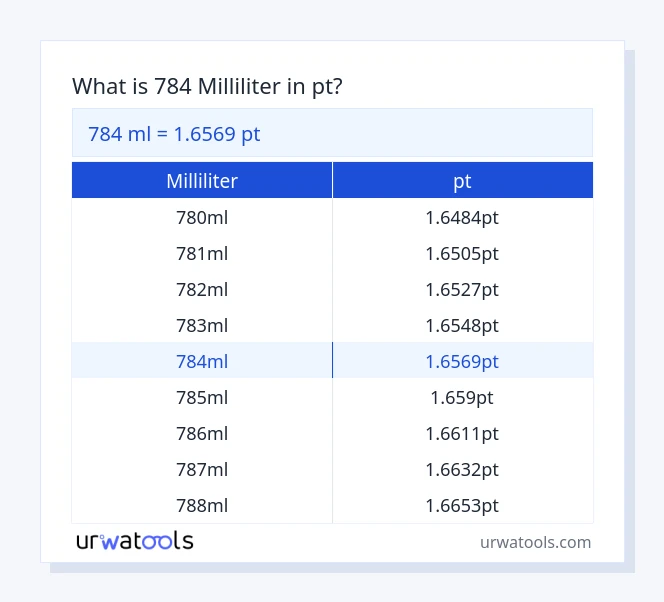Click the 784 ml = 1.6569 pt result
Image resolution: width=664 pixels, height=602 pixels.
point(174,133)
